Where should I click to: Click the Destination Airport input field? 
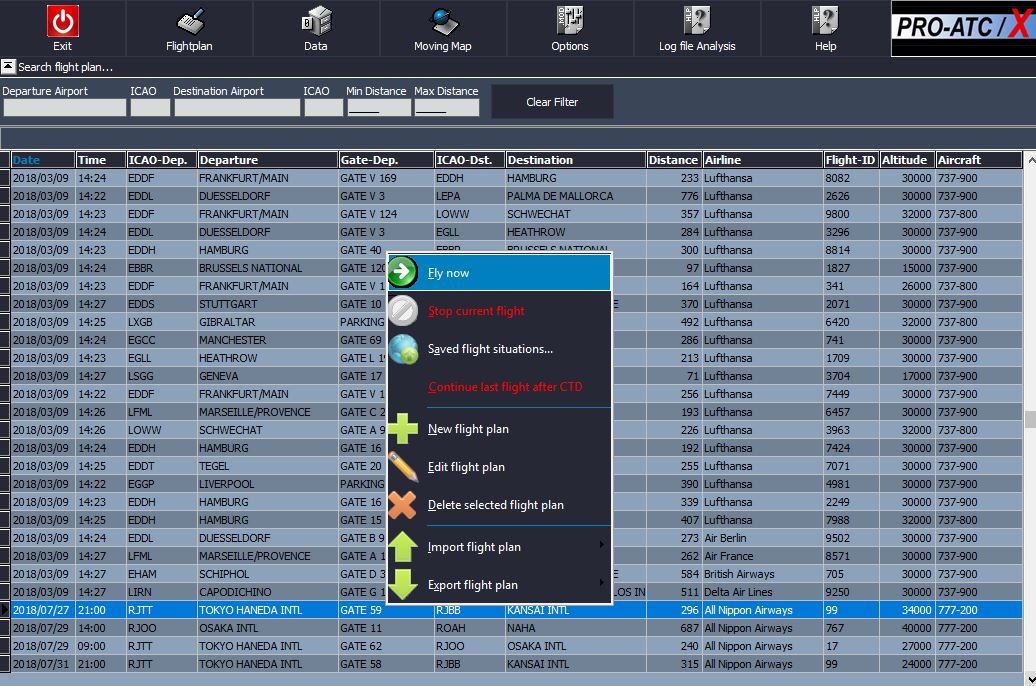[237, 108]
